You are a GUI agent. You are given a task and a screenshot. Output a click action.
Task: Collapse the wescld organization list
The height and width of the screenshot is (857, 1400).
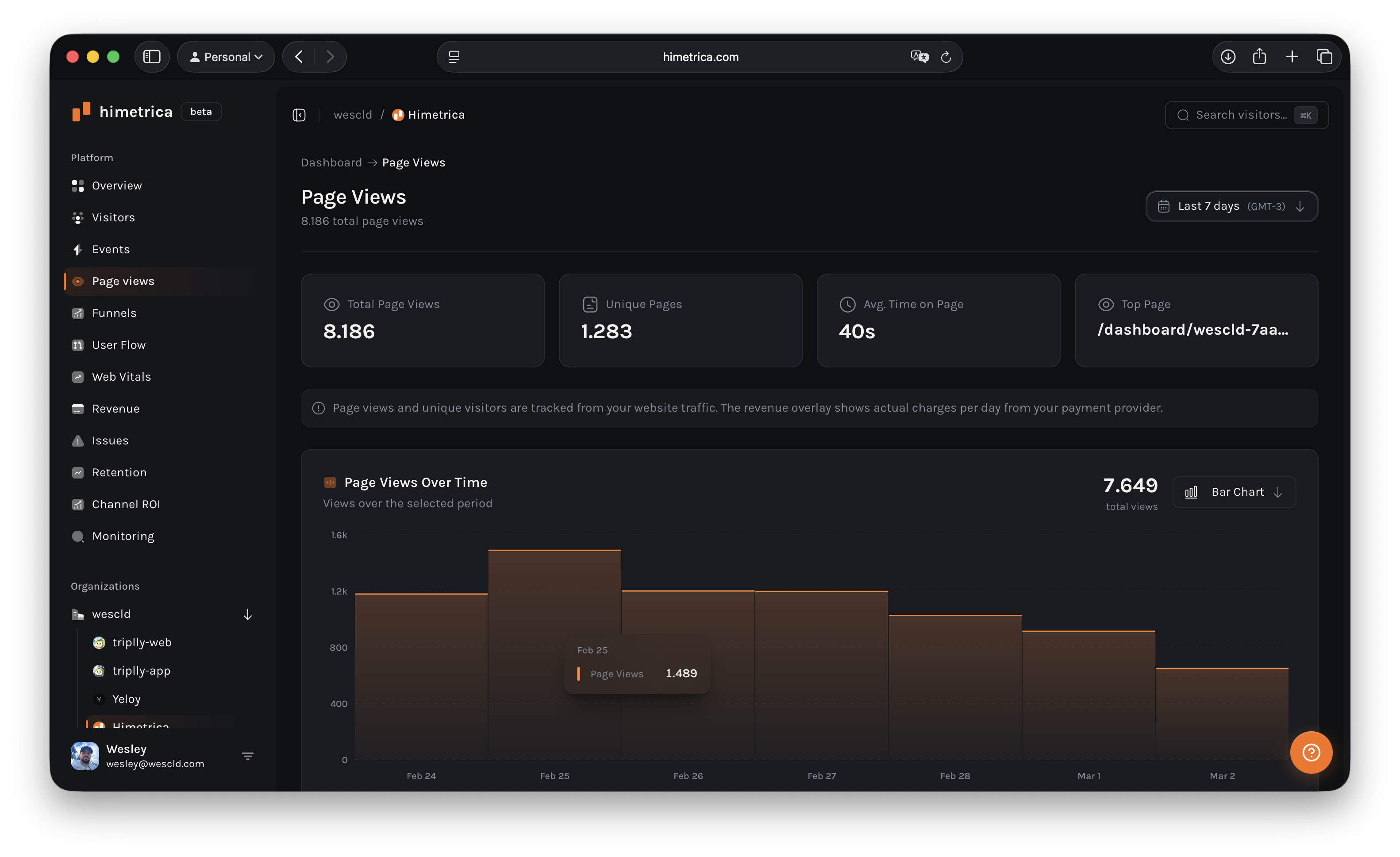(x=247, y=614)
